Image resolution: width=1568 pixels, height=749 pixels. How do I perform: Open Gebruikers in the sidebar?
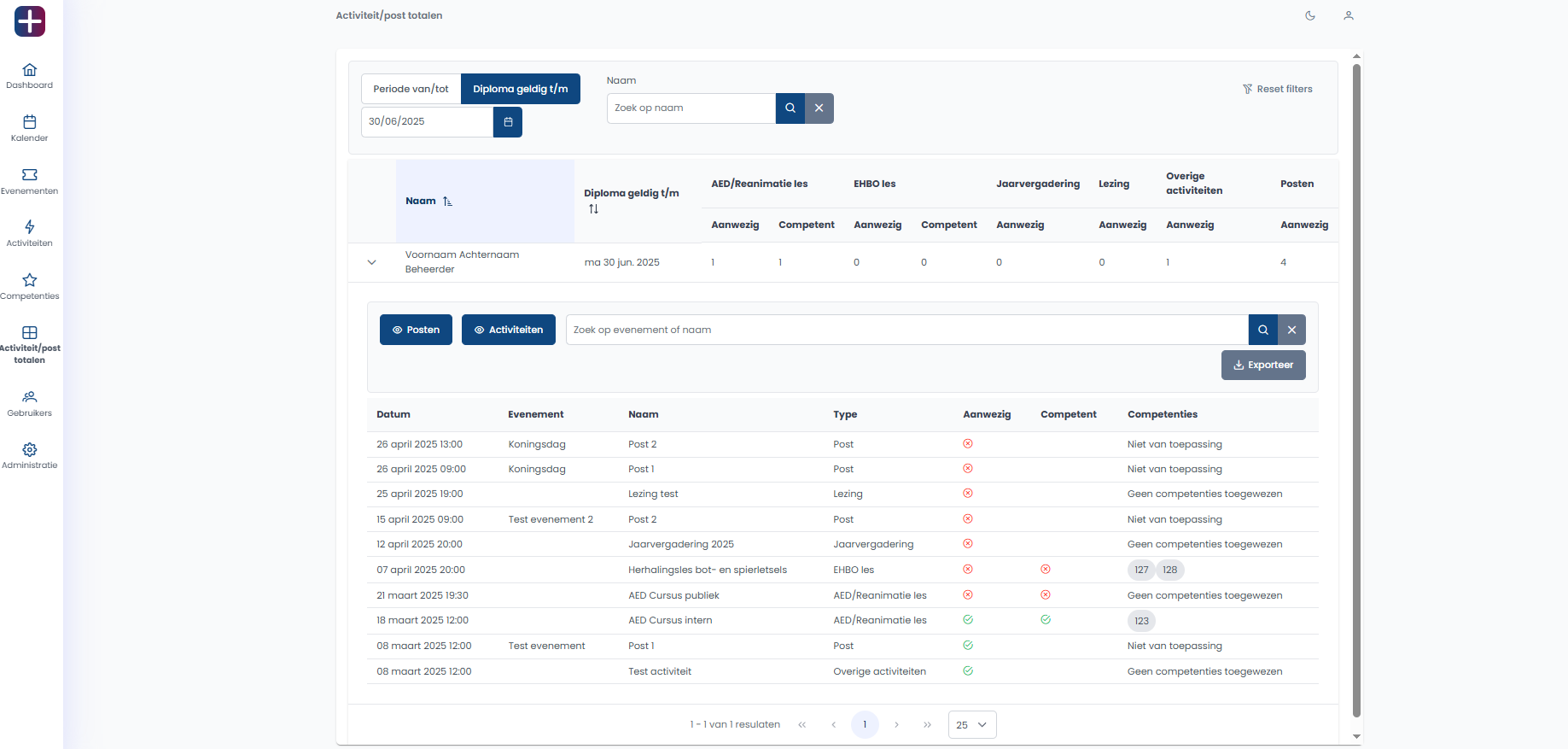(30, 403)
